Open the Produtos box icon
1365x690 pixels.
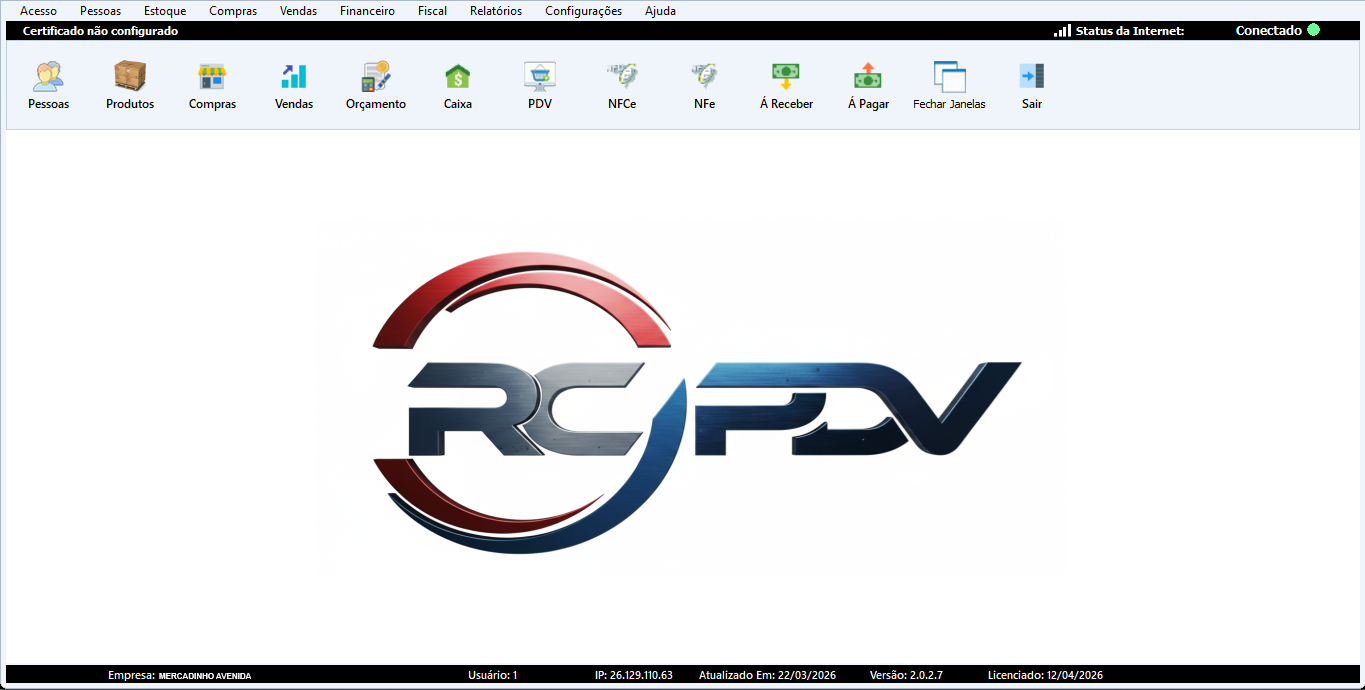point(130,77)
